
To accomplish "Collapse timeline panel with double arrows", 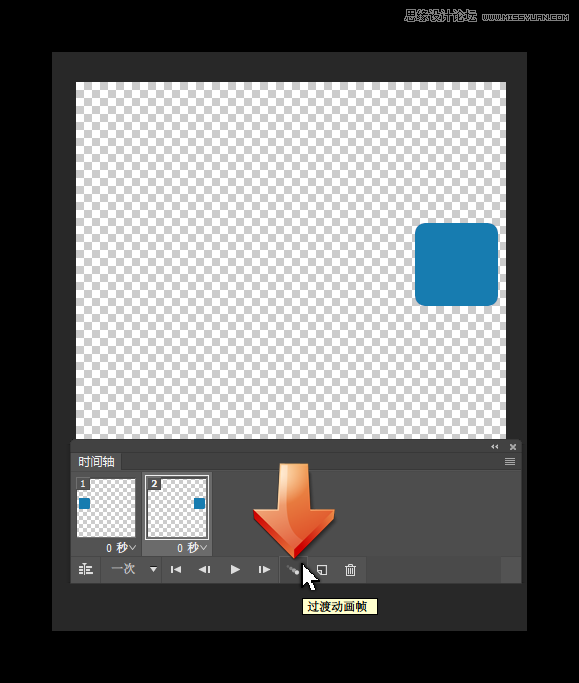I will (x=494, y=446).
